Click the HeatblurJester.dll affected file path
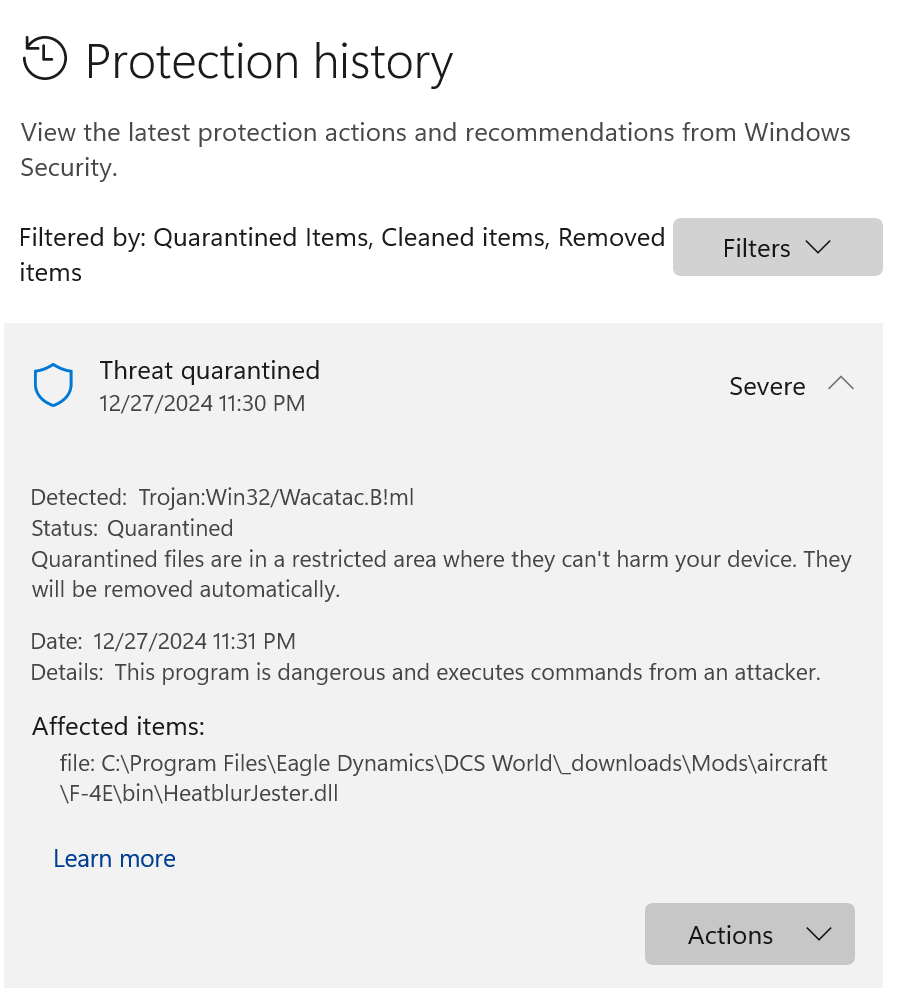The width and height of the screenshot is (901, 988). coord(443,778)
